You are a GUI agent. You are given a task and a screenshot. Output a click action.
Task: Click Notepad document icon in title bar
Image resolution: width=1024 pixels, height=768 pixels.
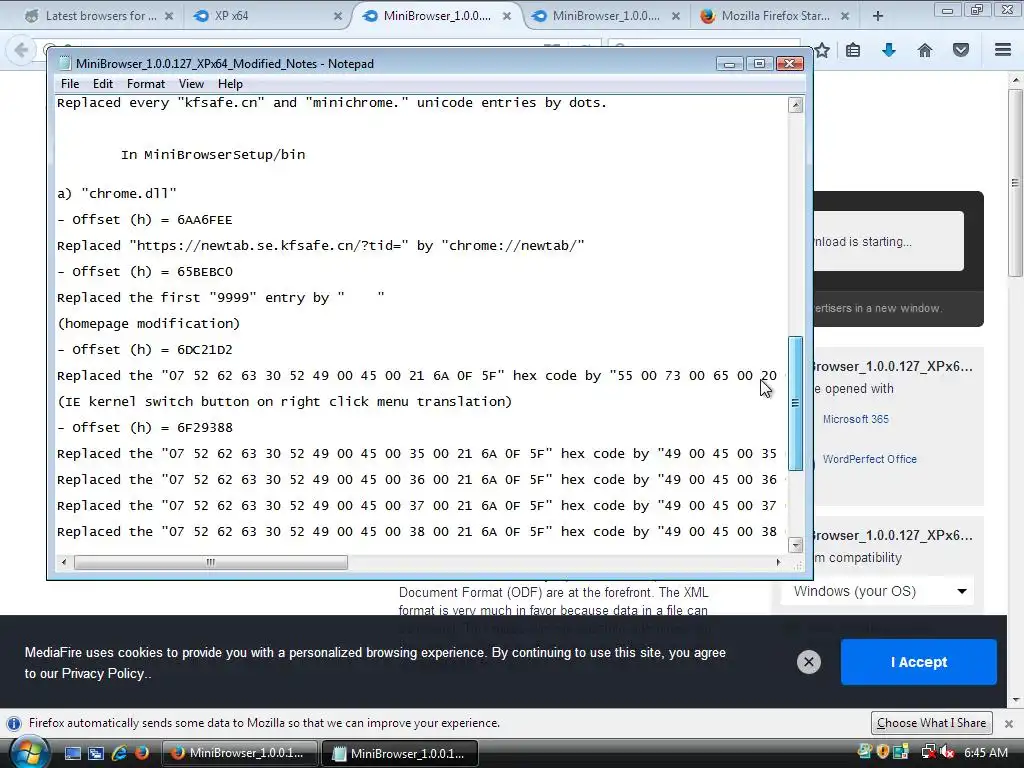(x=64, y=63)
